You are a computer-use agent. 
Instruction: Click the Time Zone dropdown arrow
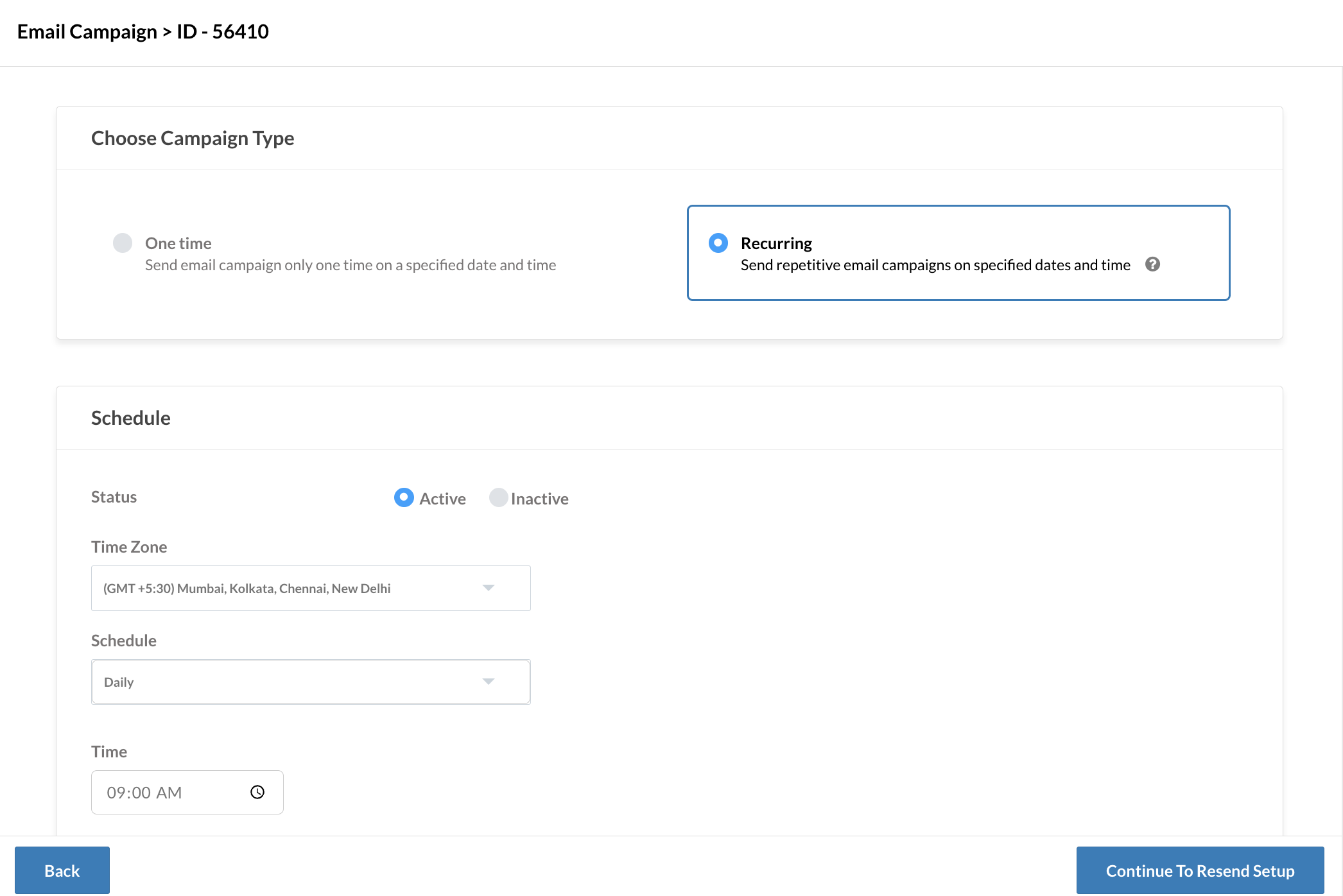coord(489,588)
